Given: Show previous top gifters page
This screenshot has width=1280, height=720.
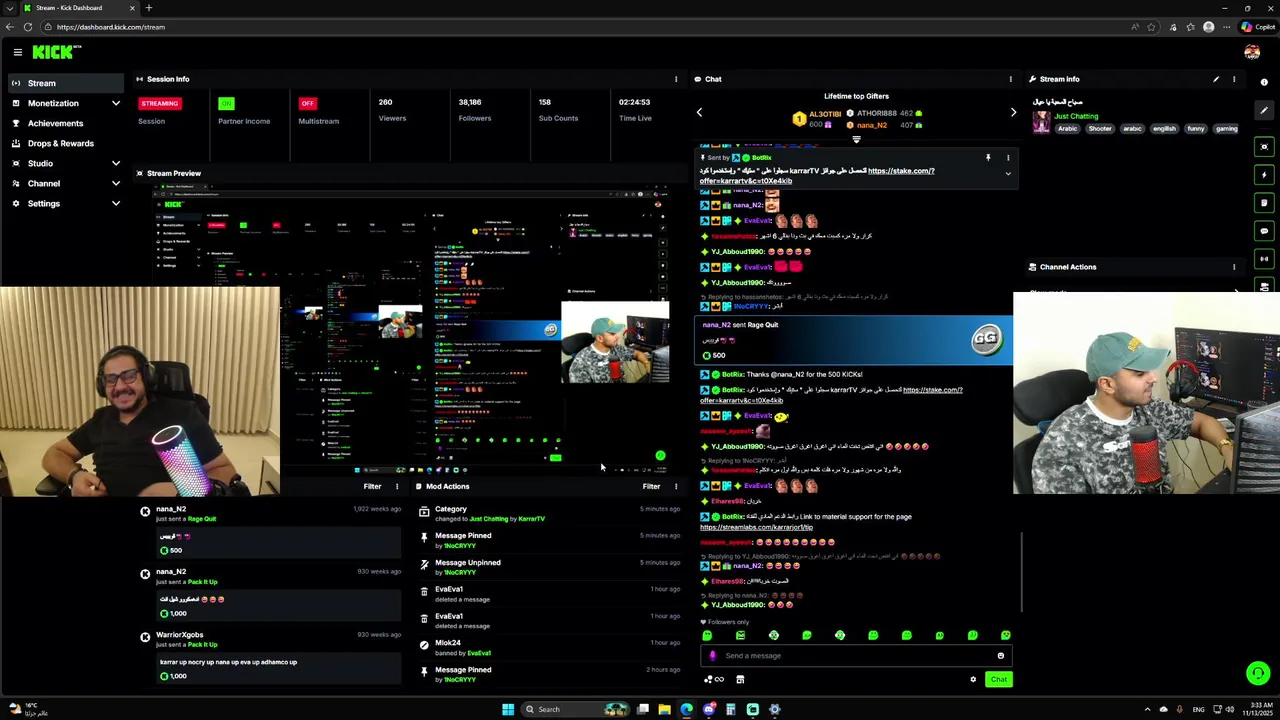Looking at the screenshot, I should pyautogui.click(x=699, y=112).
